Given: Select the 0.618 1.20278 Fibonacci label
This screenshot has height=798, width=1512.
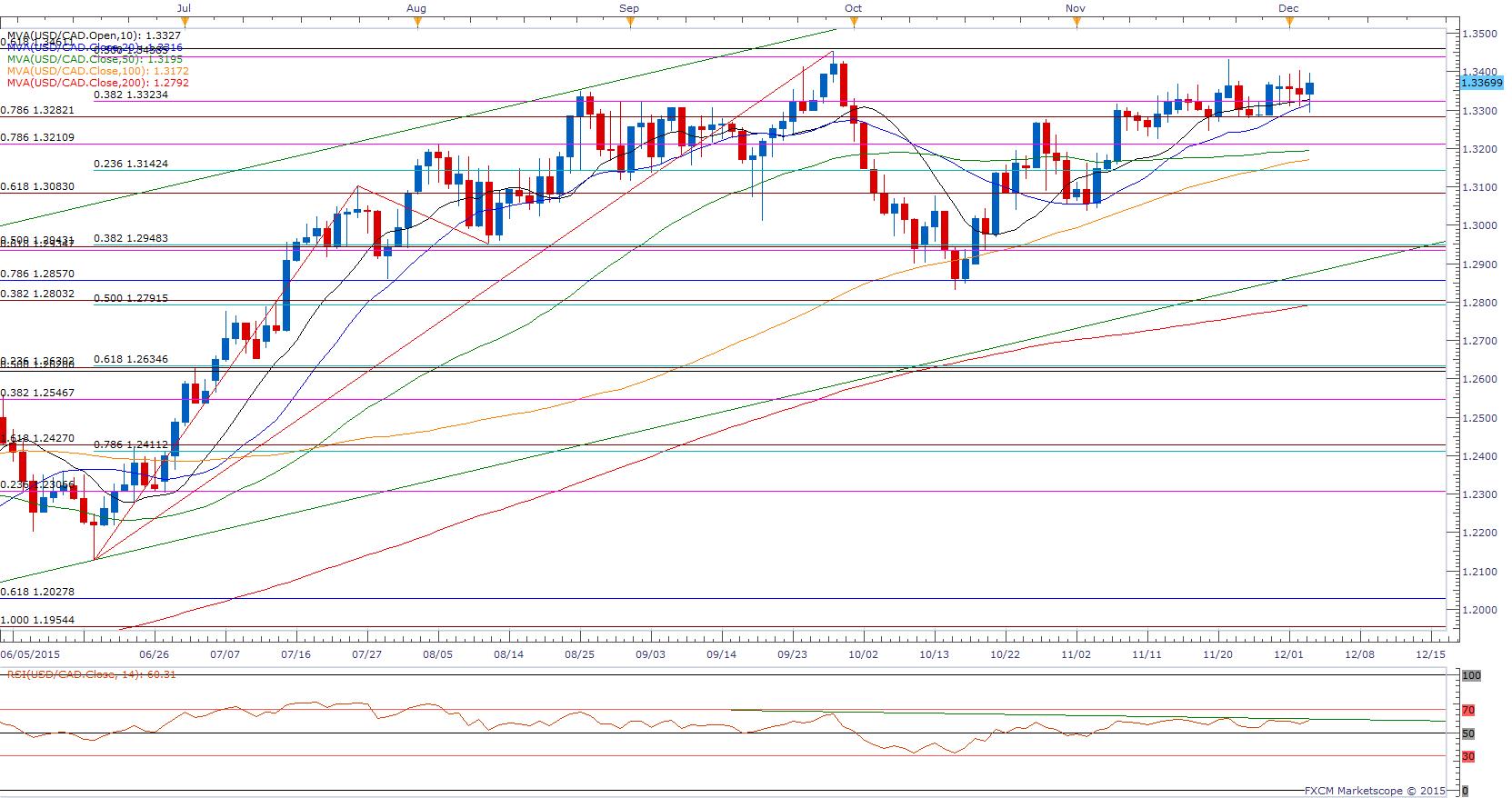Looking at the screenshot, I should (37, 592).
